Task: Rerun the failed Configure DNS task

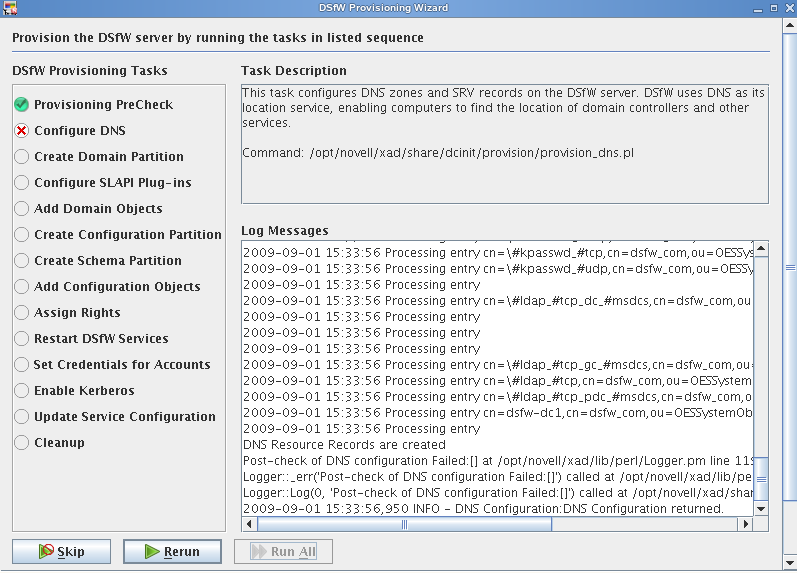Action: (x=172, y=552)
